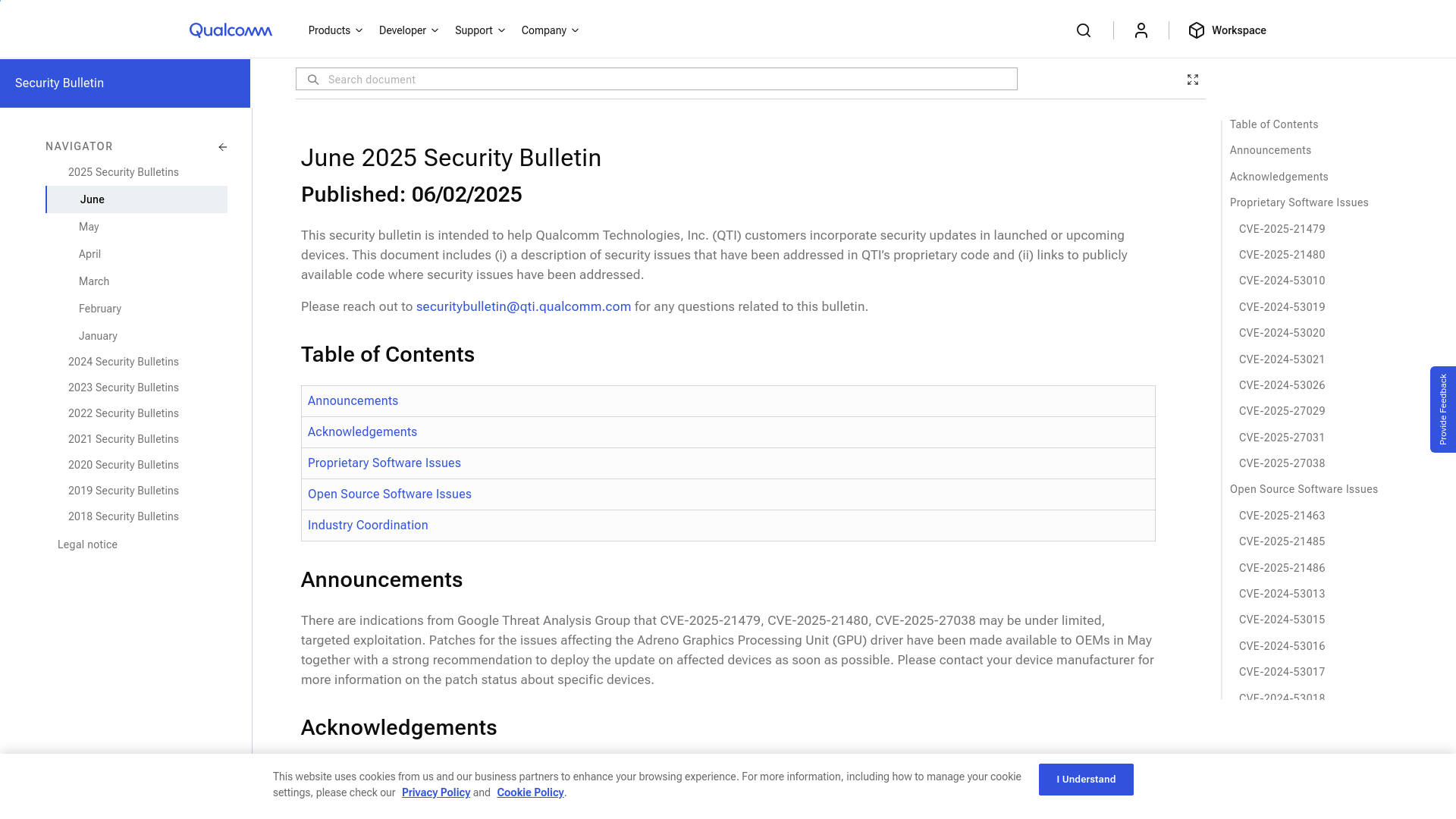The height and width of the screenshot is (819, 1456).
Task: Email securitybulletin@qti.qualcomm.com link
Action: tap(523, 306)
